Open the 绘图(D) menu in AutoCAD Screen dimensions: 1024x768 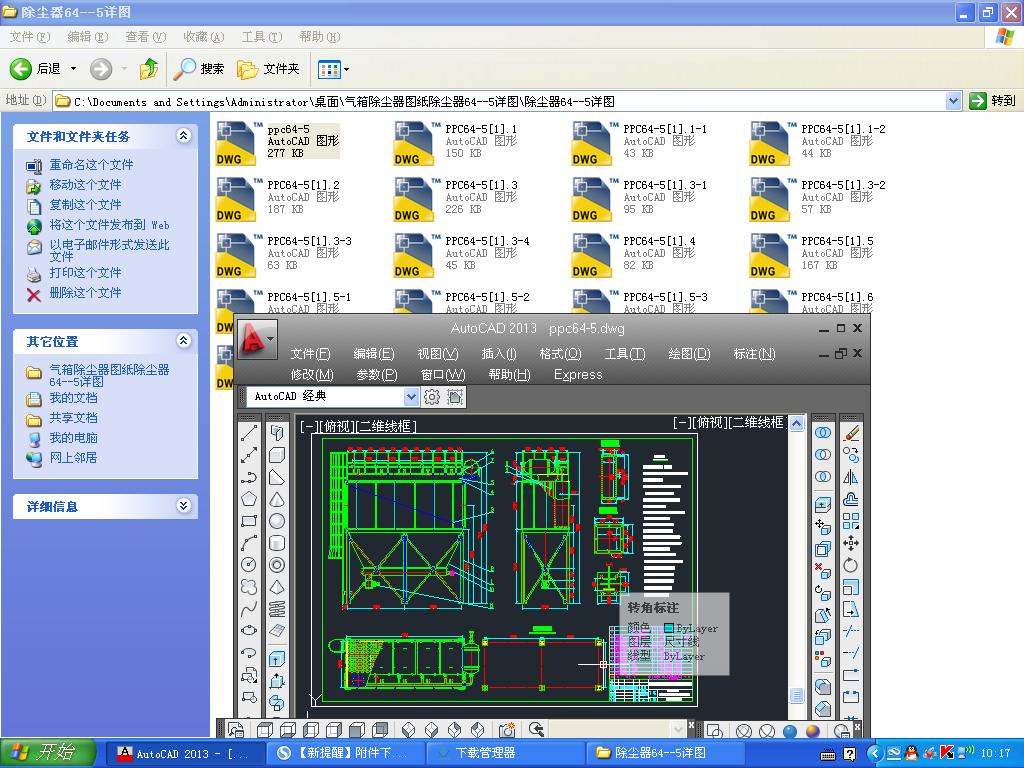688,354
